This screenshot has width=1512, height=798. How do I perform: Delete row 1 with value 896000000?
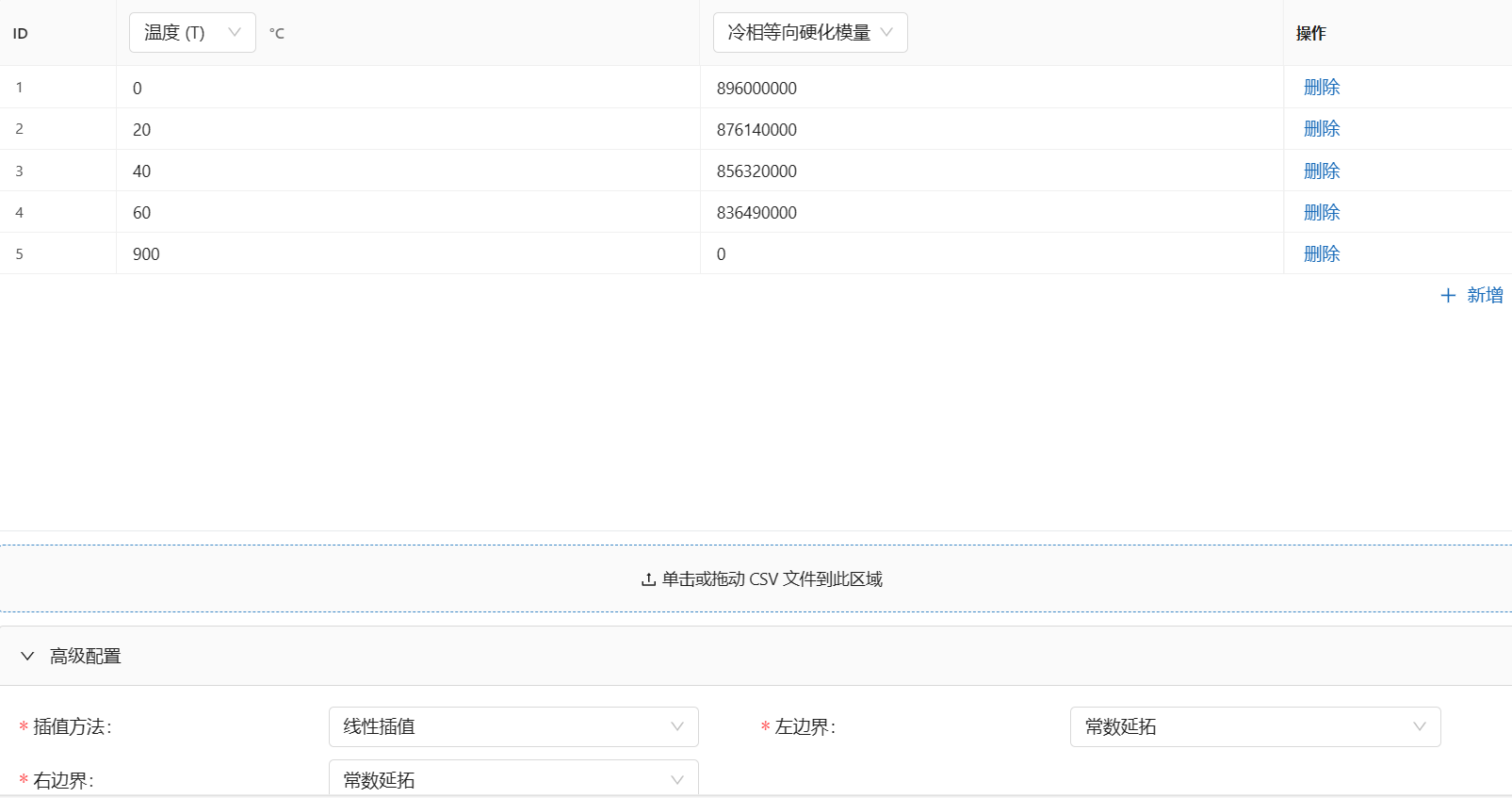click(x=1322, y=88)
